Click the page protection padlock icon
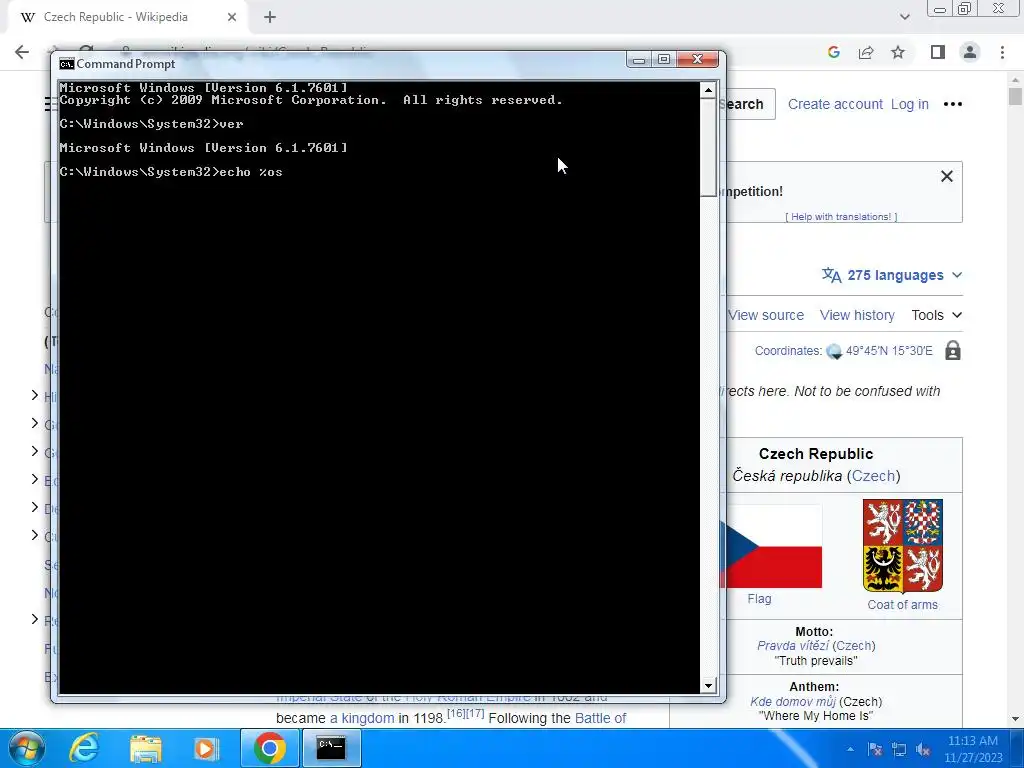The width and height of the screenshot is (1024, 768). pos(953,351)
